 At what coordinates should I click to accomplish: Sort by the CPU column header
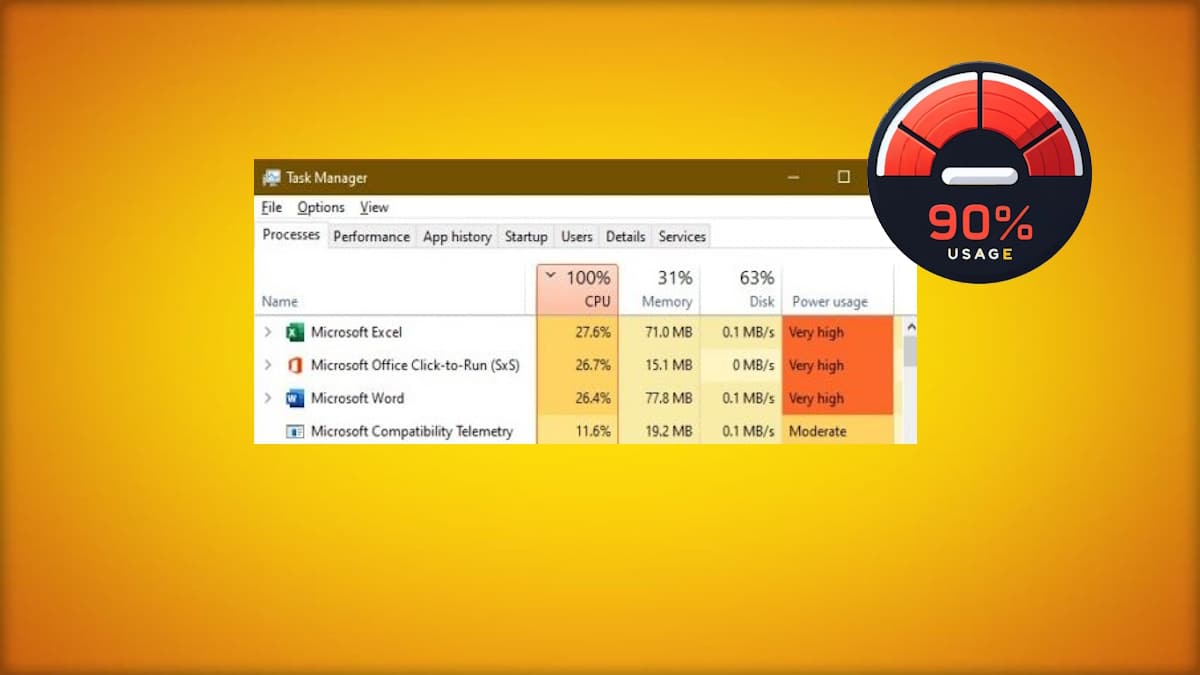click(578, 290)
